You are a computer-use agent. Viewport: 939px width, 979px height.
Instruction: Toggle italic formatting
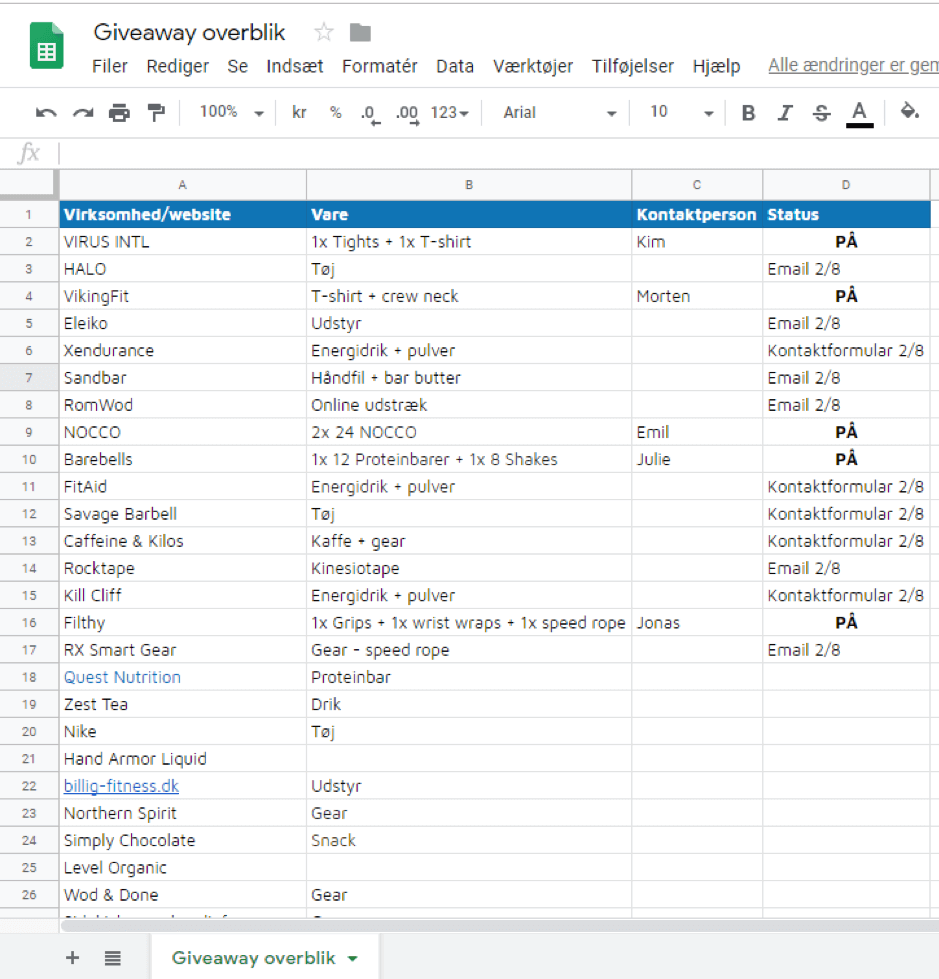click(x=785, y=113)
